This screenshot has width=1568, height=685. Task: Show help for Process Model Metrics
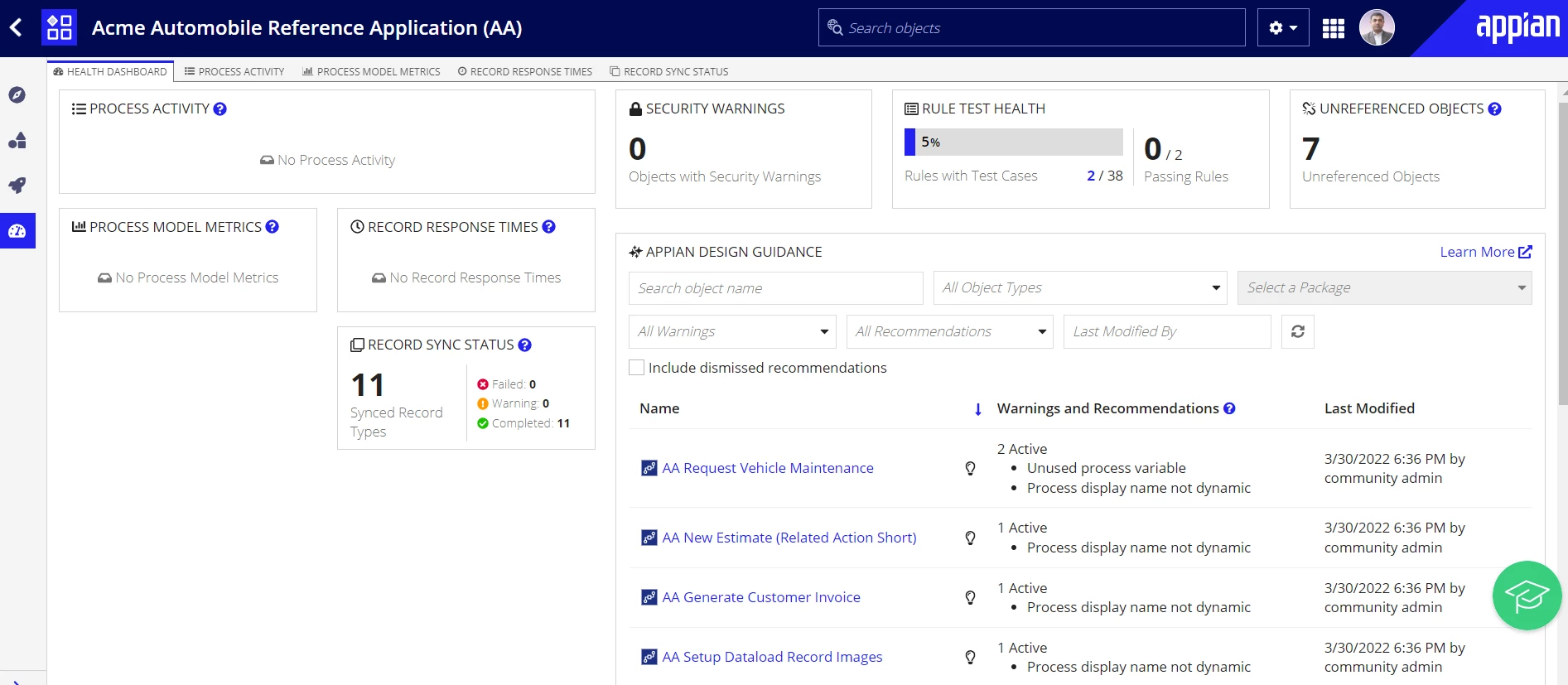pos(273,227)
